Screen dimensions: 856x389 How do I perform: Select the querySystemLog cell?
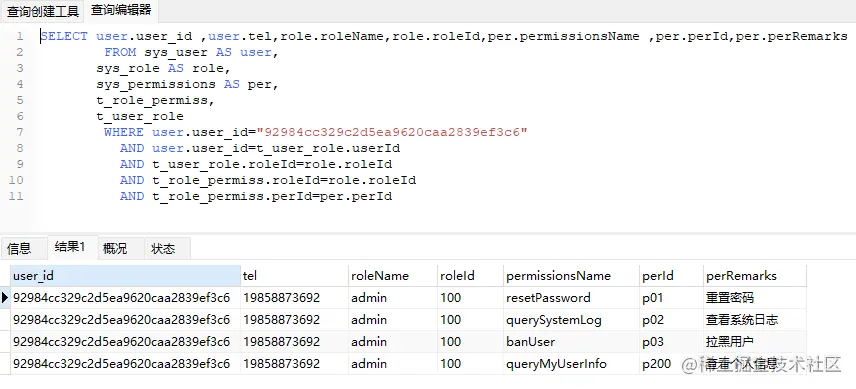pos(572,320)
